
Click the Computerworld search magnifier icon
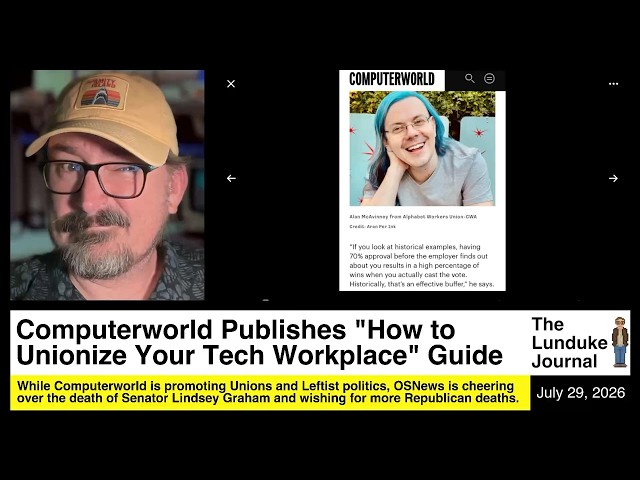point(470,78)
